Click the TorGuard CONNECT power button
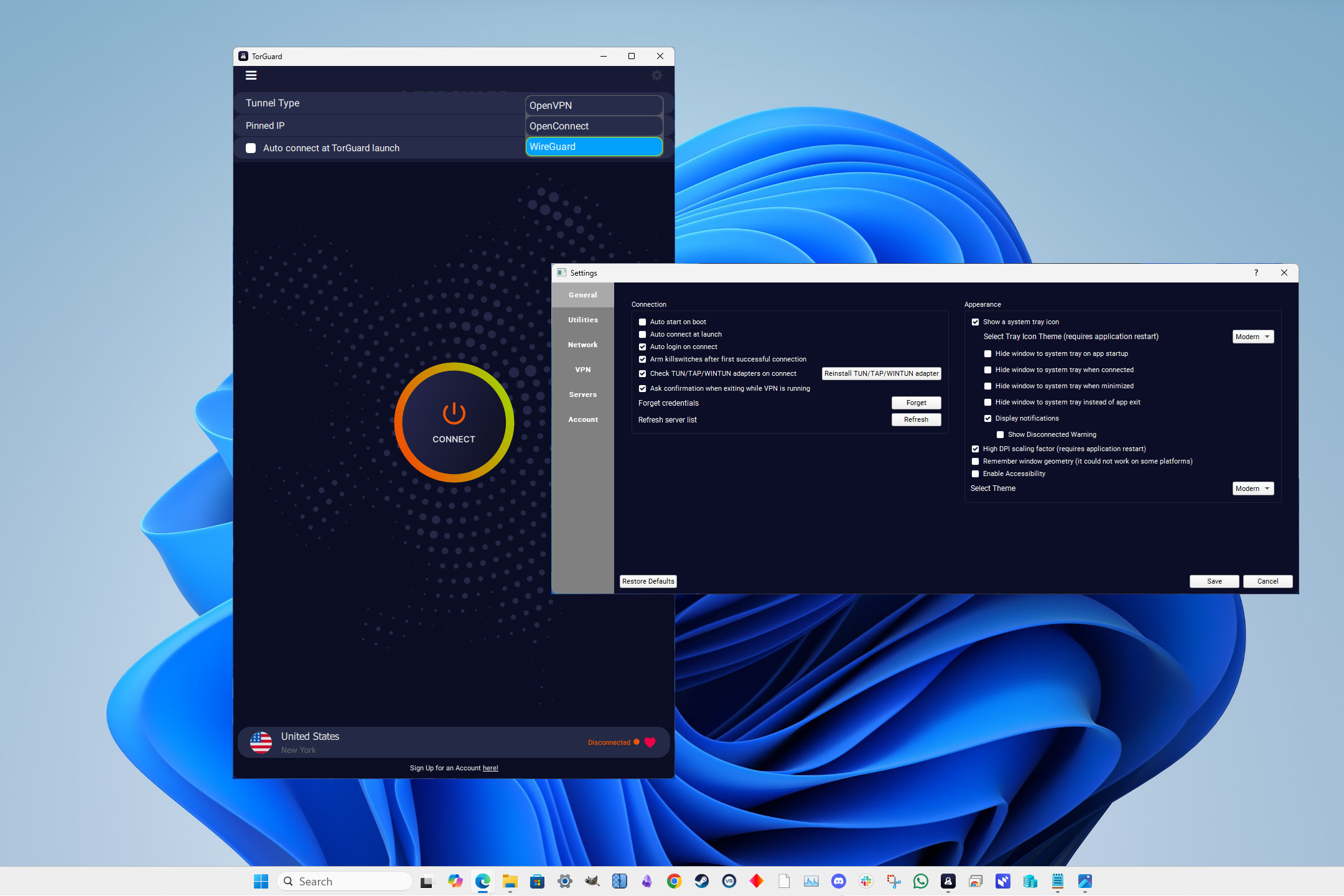1344x896 pixels. click(x=453, y=422)
